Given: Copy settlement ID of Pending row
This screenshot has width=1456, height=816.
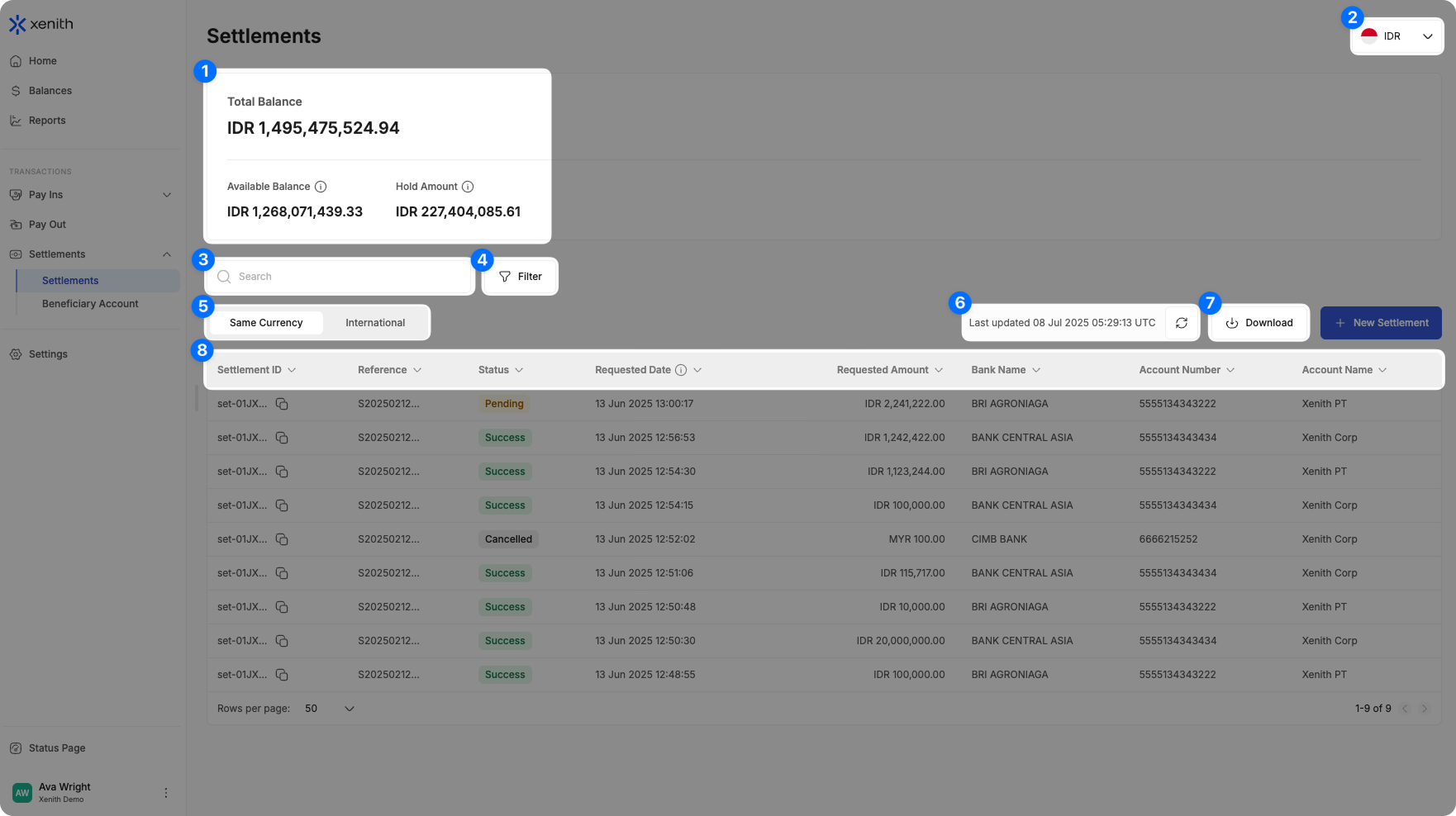Looking at the screenshot, I should tap(282, 404).
